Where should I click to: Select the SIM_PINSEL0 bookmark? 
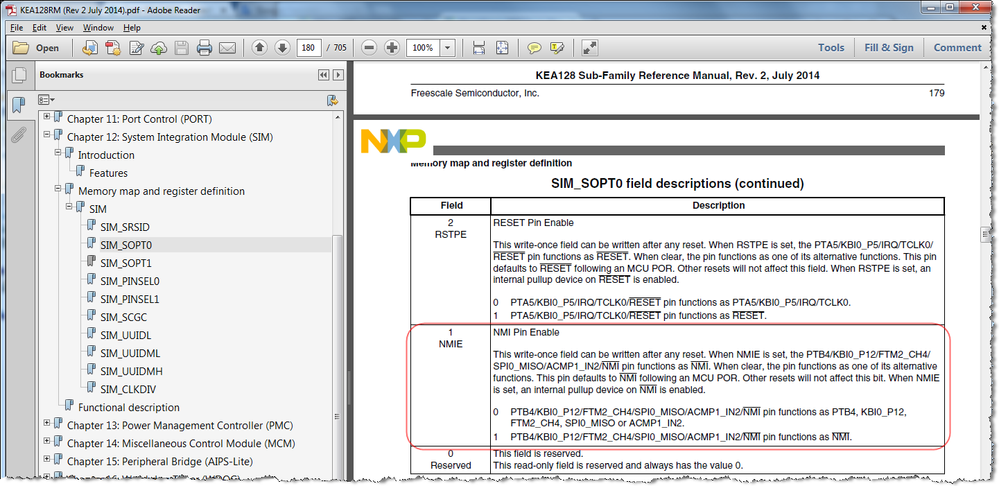(130, 281)
